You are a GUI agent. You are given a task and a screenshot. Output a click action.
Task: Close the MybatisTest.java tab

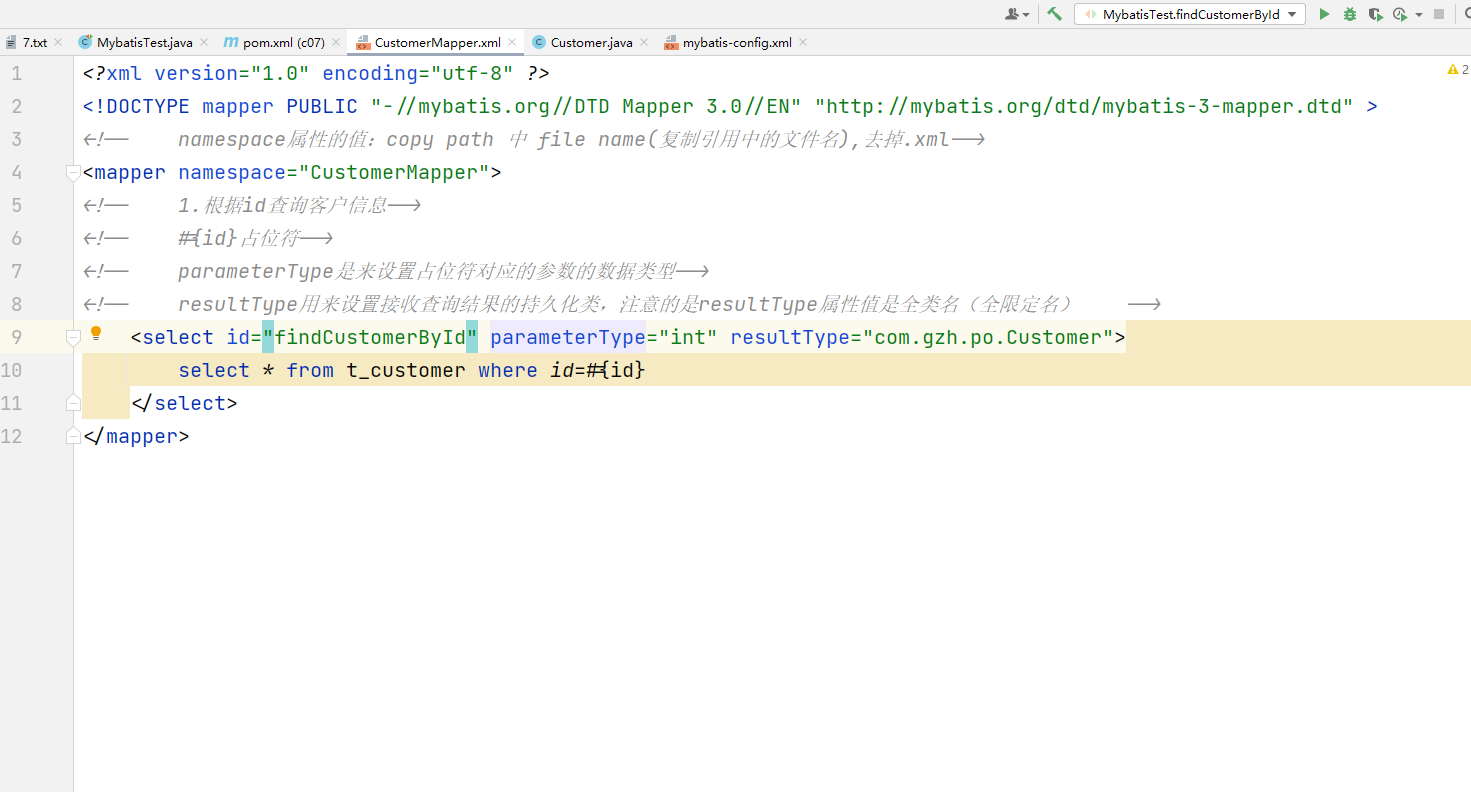(204, 42)
